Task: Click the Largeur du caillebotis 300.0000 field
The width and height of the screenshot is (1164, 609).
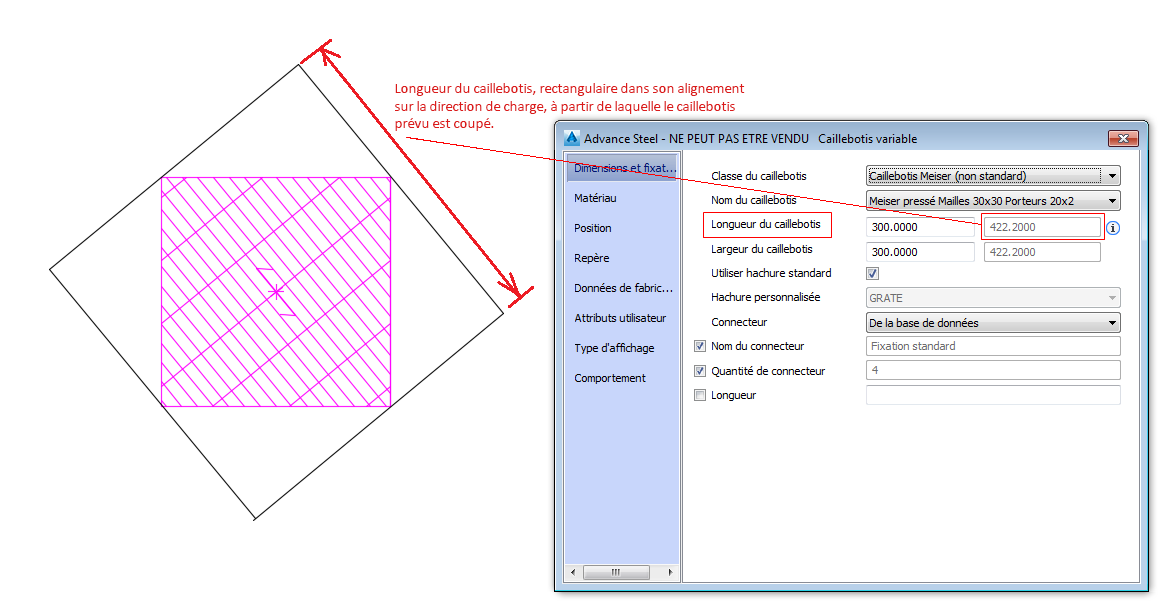Action: click(920, 252)
